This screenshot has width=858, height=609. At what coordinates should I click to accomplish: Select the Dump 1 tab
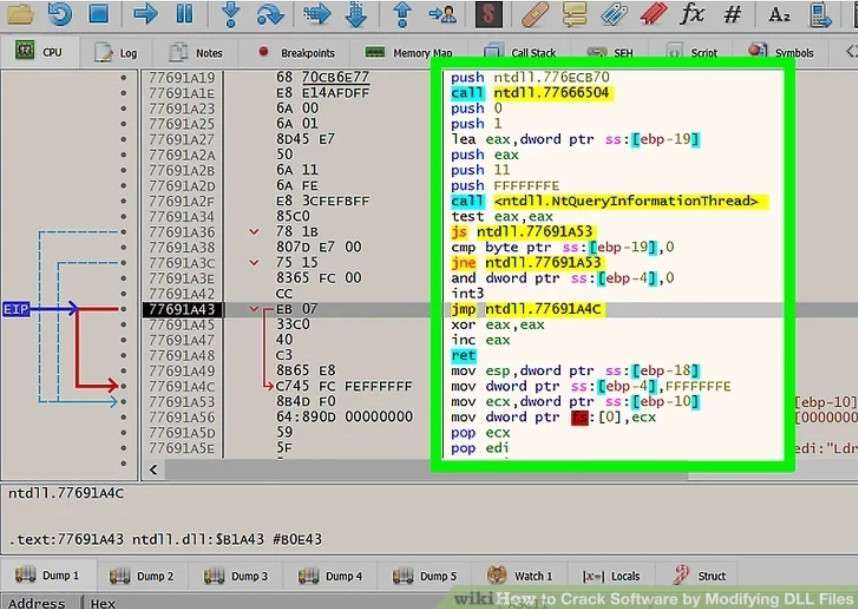tap(47, 576)
